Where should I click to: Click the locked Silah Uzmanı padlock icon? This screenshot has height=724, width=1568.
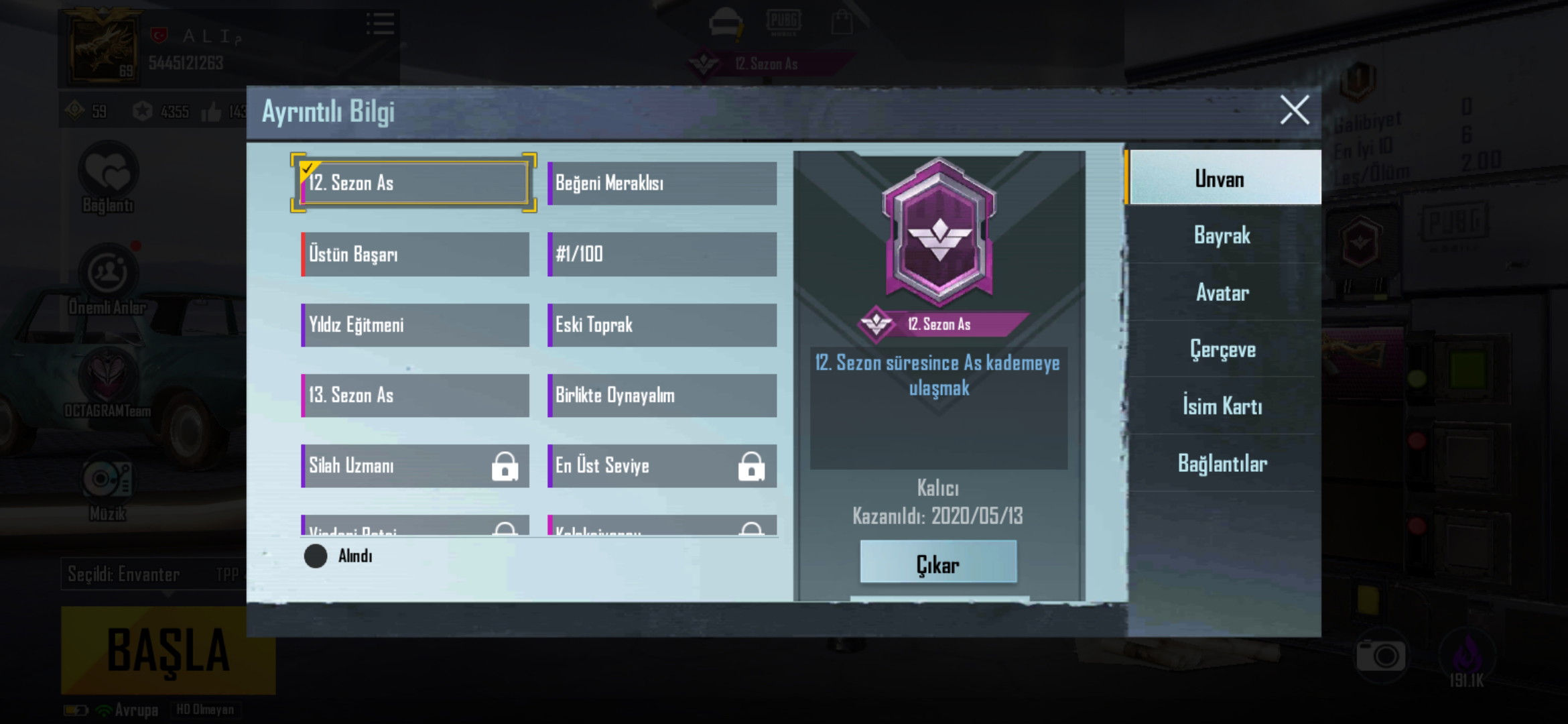[x=505, y=466]
